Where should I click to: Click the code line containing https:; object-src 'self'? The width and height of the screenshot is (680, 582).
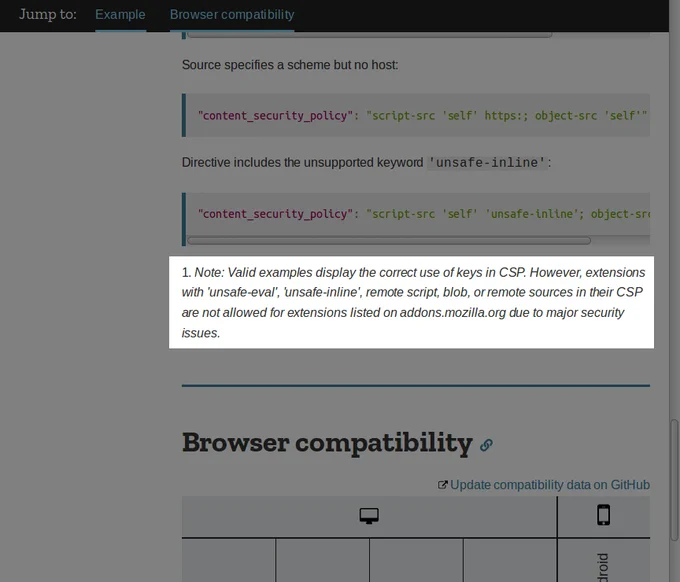click(423, 115)
